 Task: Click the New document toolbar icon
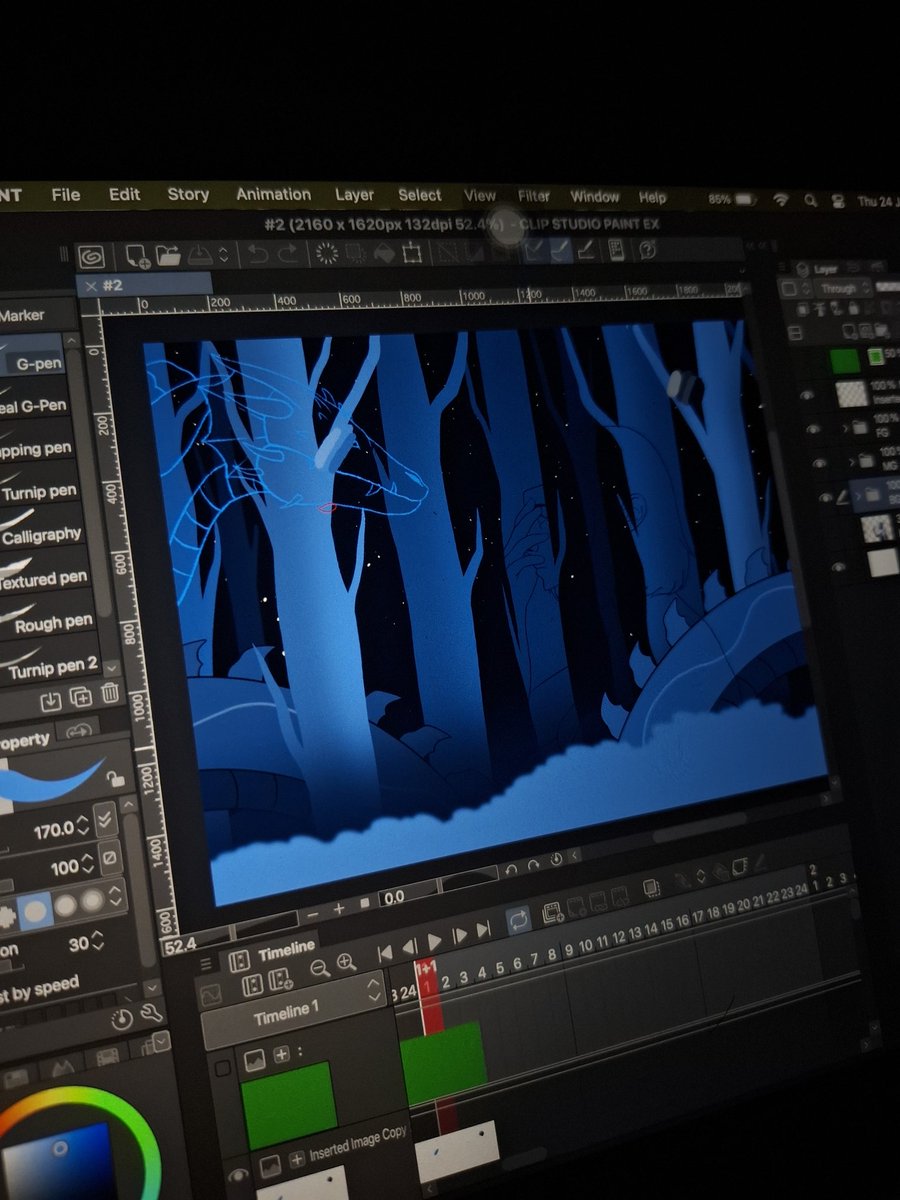coord(138,256)
